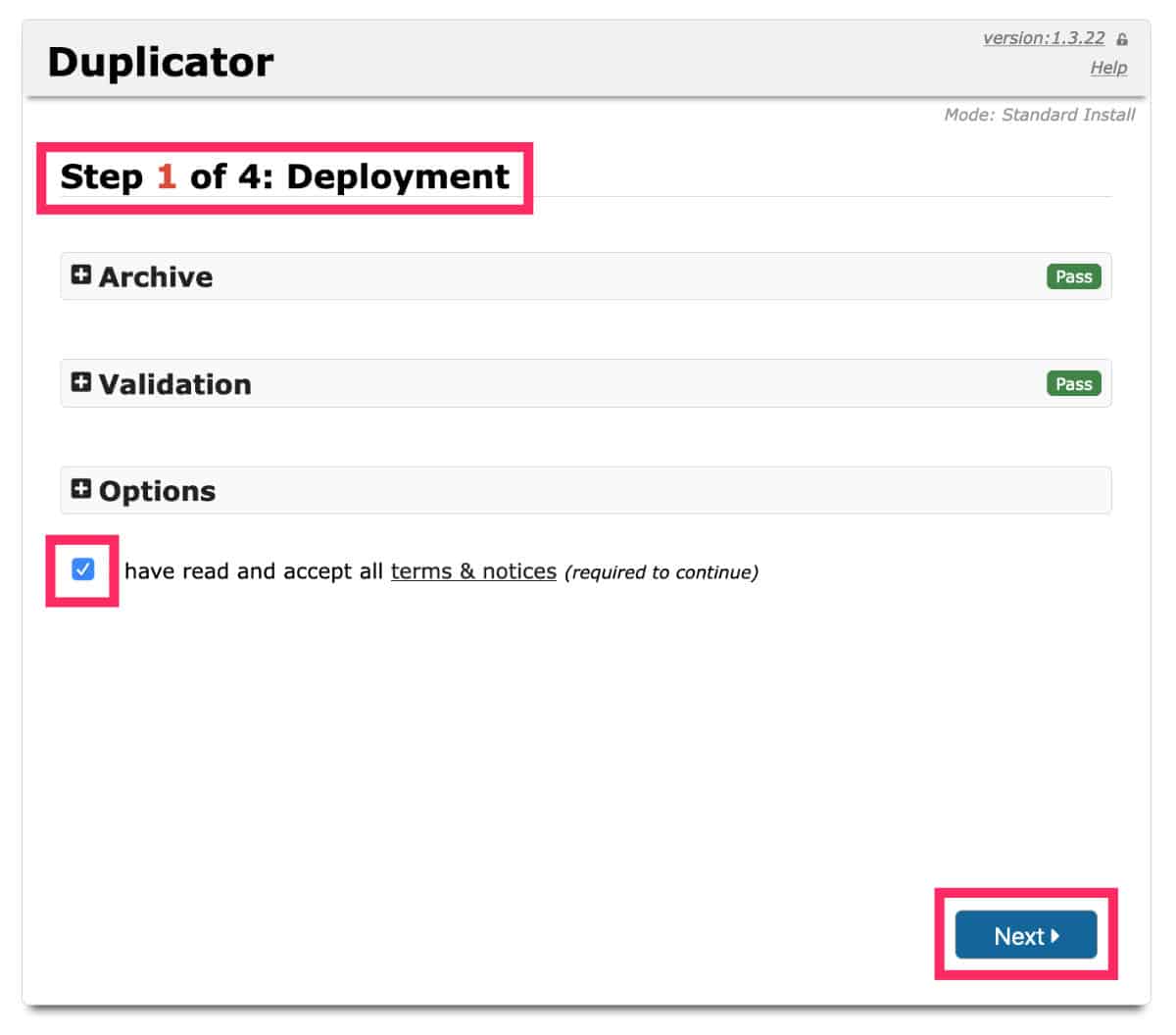Click the Mode: Standard Install label
Image resolution: width=1176 pixels, height=1035 pixels.
pyautogui.click(x=1041, y=115)
